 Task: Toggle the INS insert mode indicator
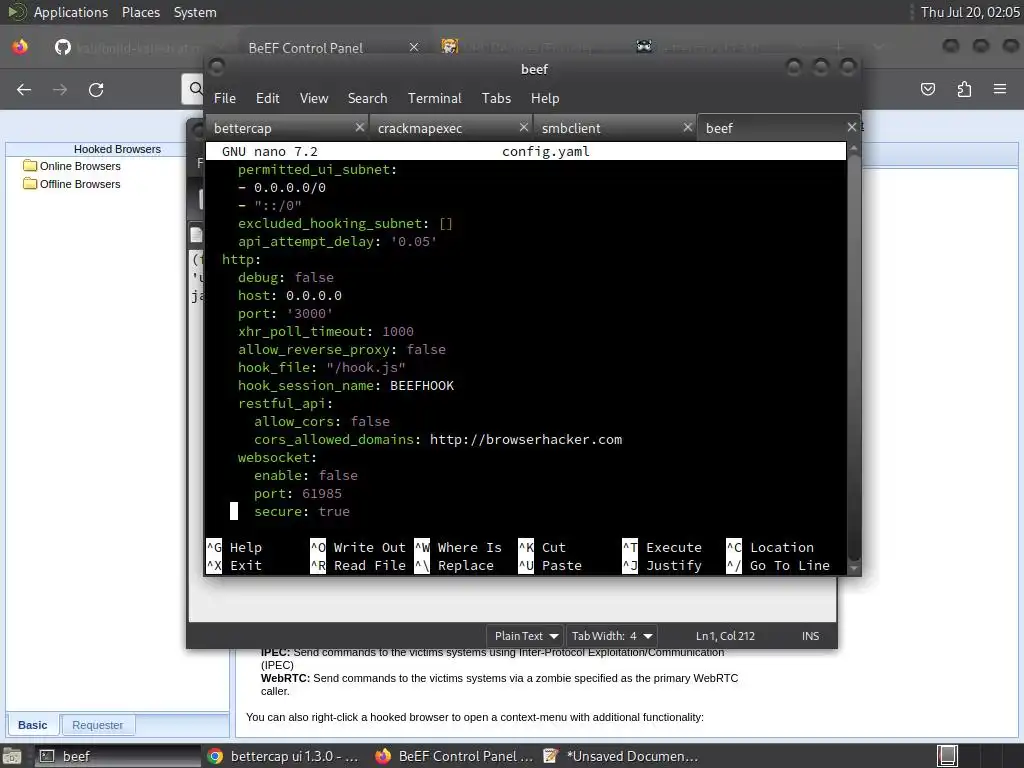point(810,636)
